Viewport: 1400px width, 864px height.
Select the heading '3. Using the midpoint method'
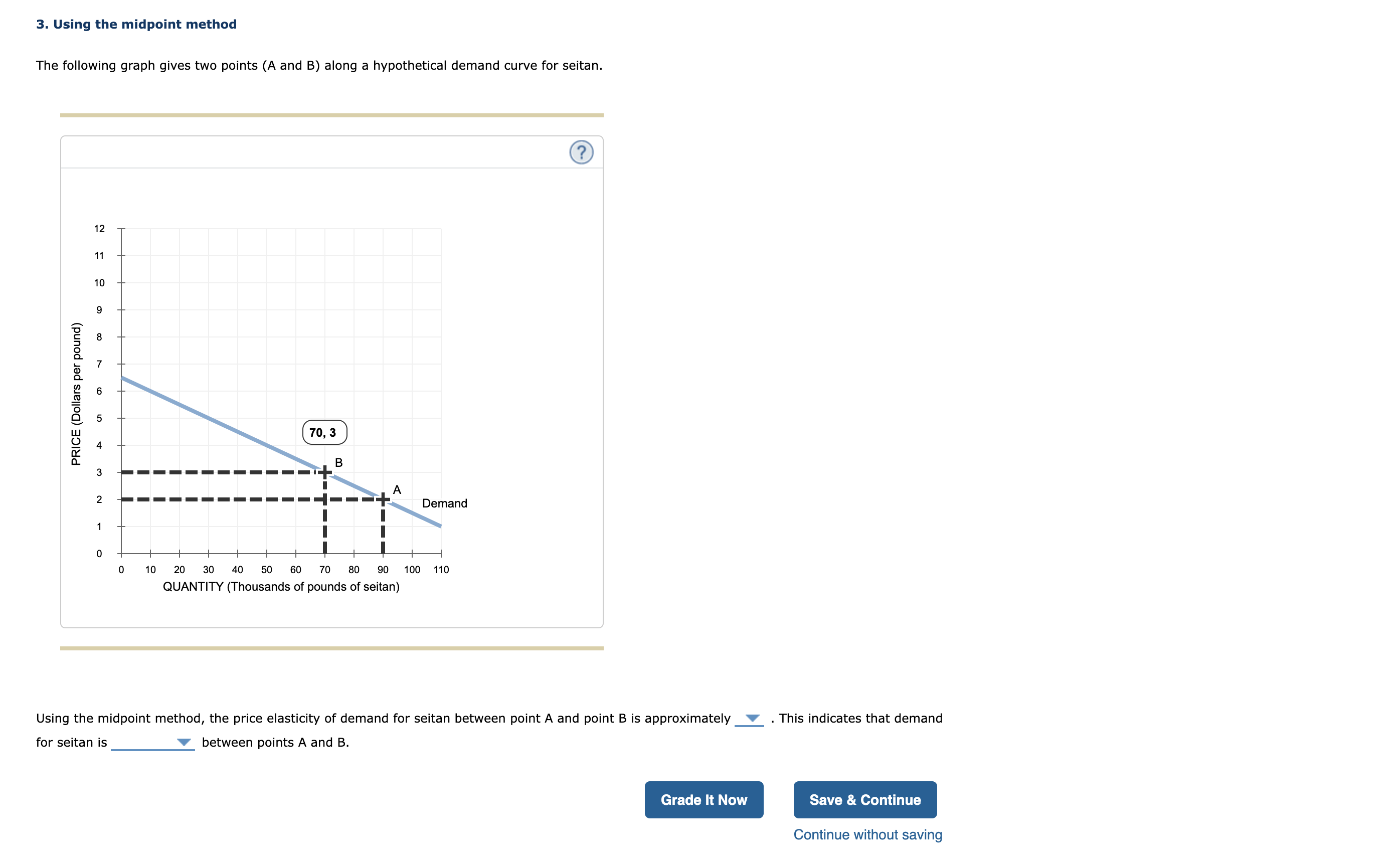tap(135, 24)
